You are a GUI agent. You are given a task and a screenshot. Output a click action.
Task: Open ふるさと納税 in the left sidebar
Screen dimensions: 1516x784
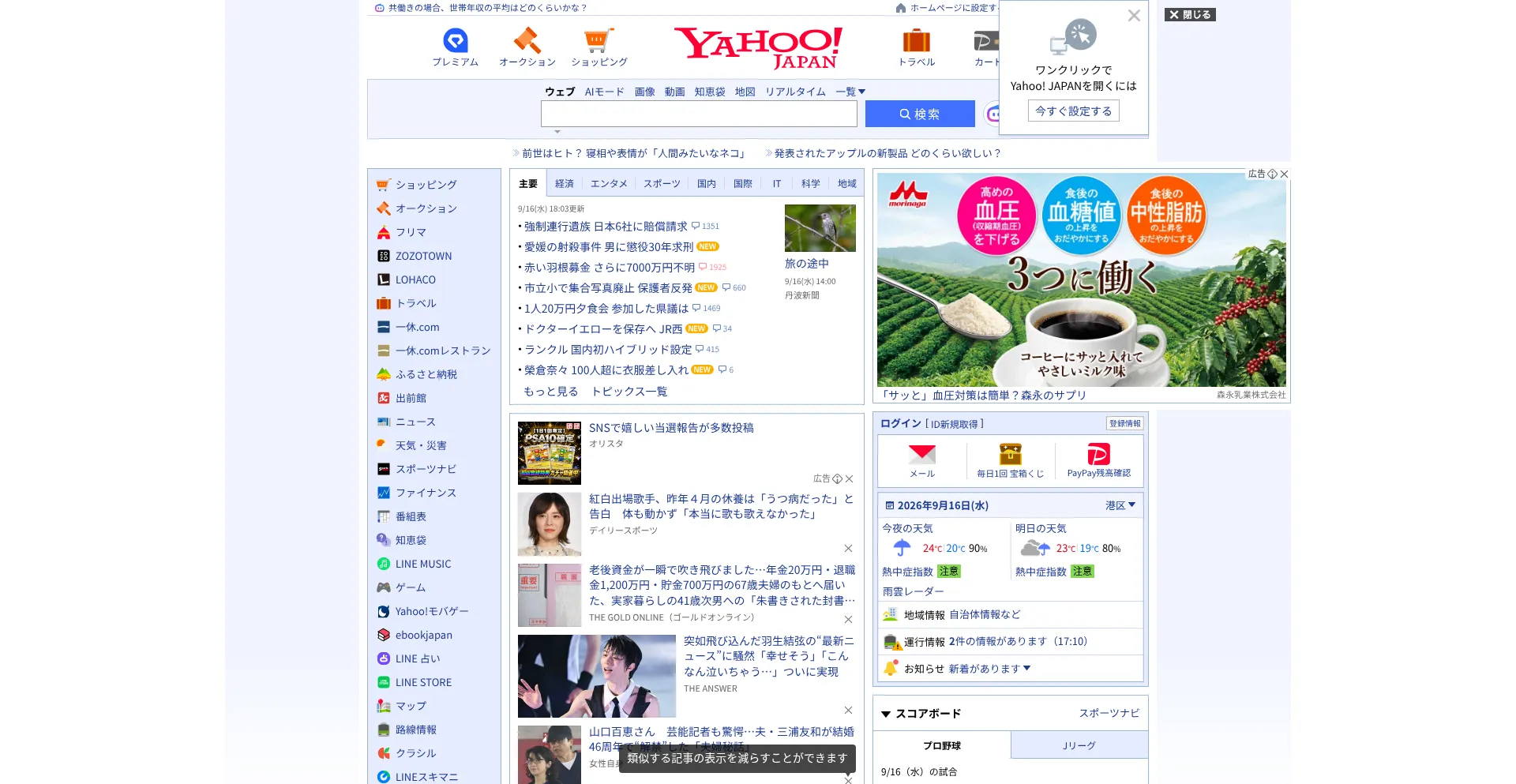click(426, 374)
